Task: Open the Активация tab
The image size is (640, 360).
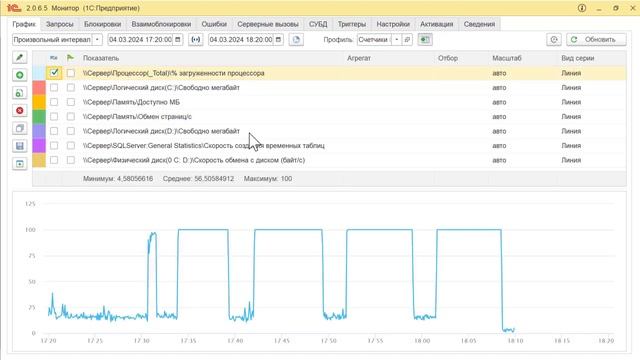Action: click(x=437, y=24)
